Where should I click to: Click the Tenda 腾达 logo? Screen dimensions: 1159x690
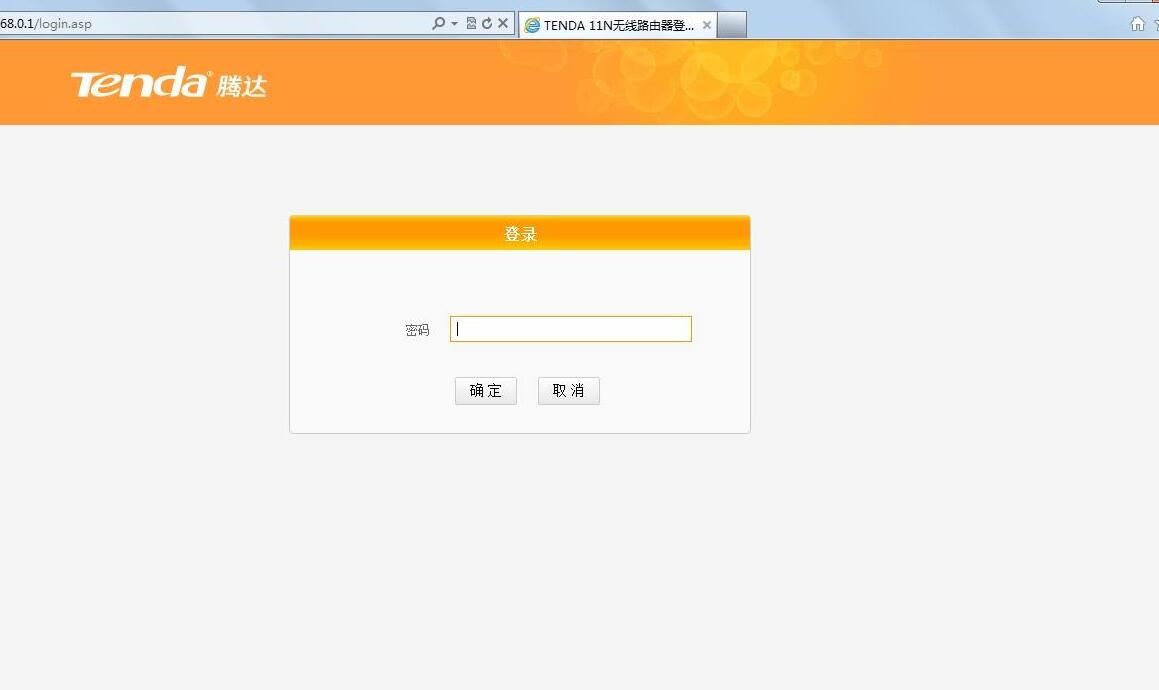pos(168,82)
